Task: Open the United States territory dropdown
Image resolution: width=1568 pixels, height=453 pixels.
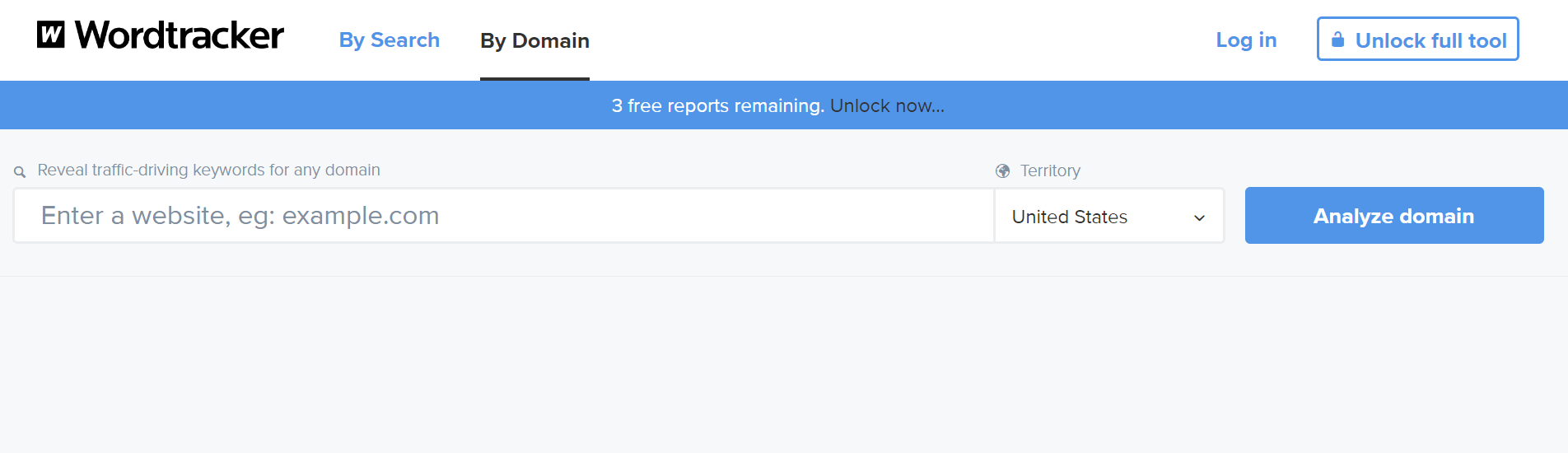Action: click(1109, 216)
